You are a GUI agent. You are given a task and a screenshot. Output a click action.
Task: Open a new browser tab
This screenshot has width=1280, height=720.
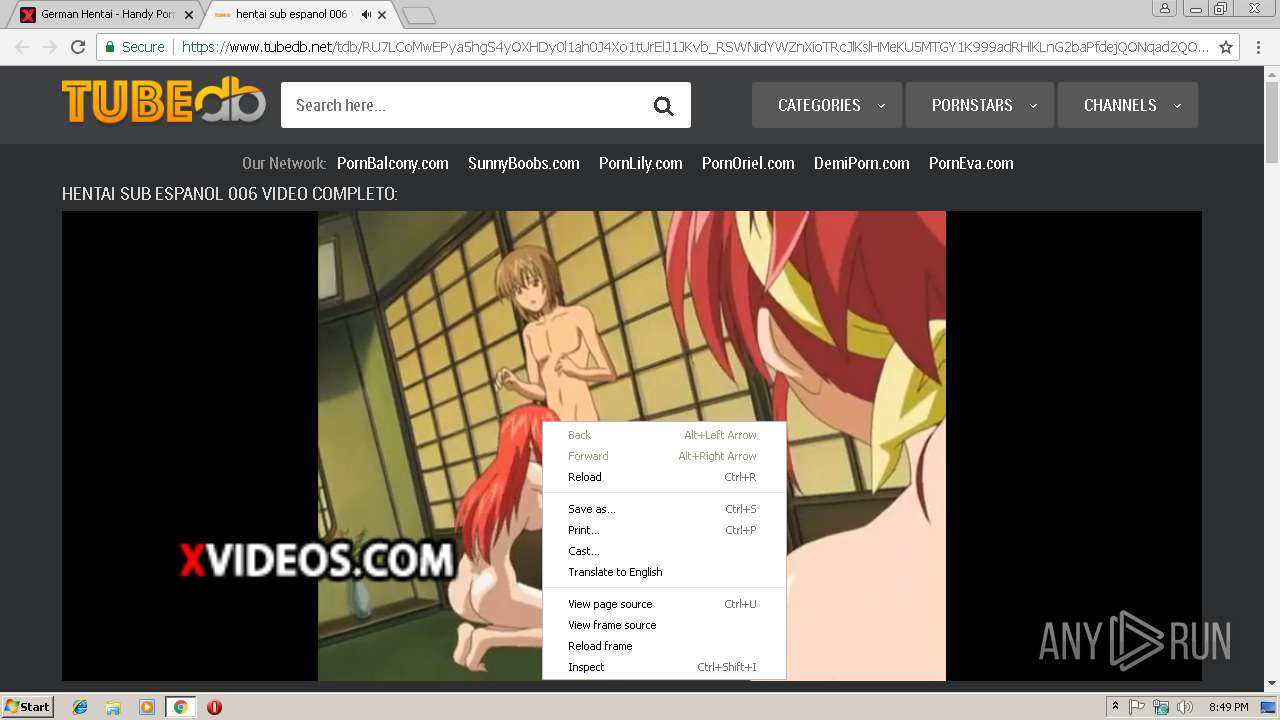pyautogui.click(x=419, y=15)
